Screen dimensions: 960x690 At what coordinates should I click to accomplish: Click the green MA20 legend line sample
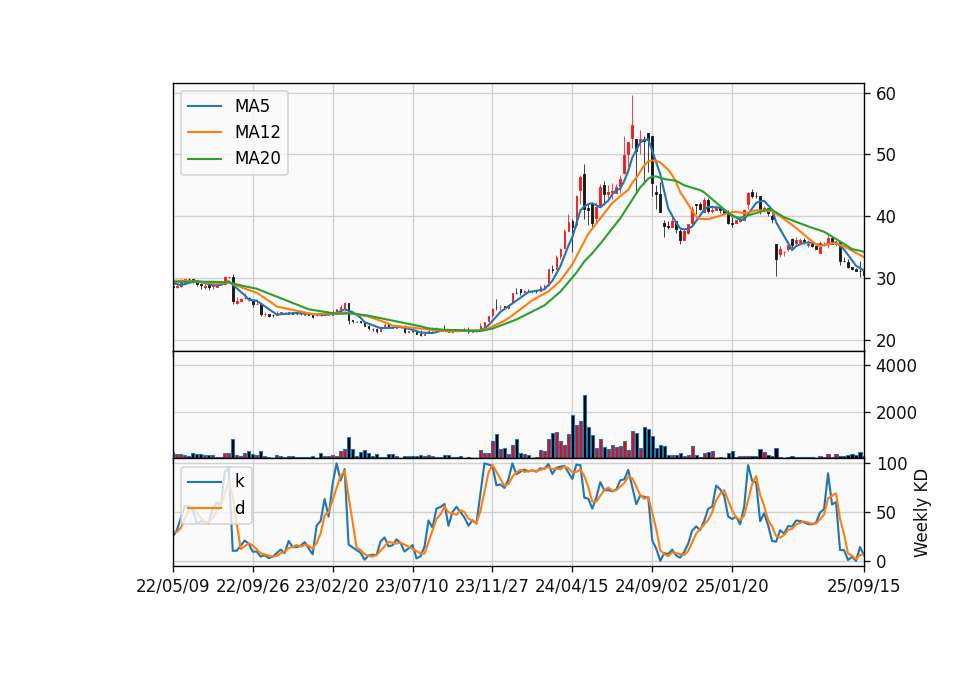[x=204, y=159]
